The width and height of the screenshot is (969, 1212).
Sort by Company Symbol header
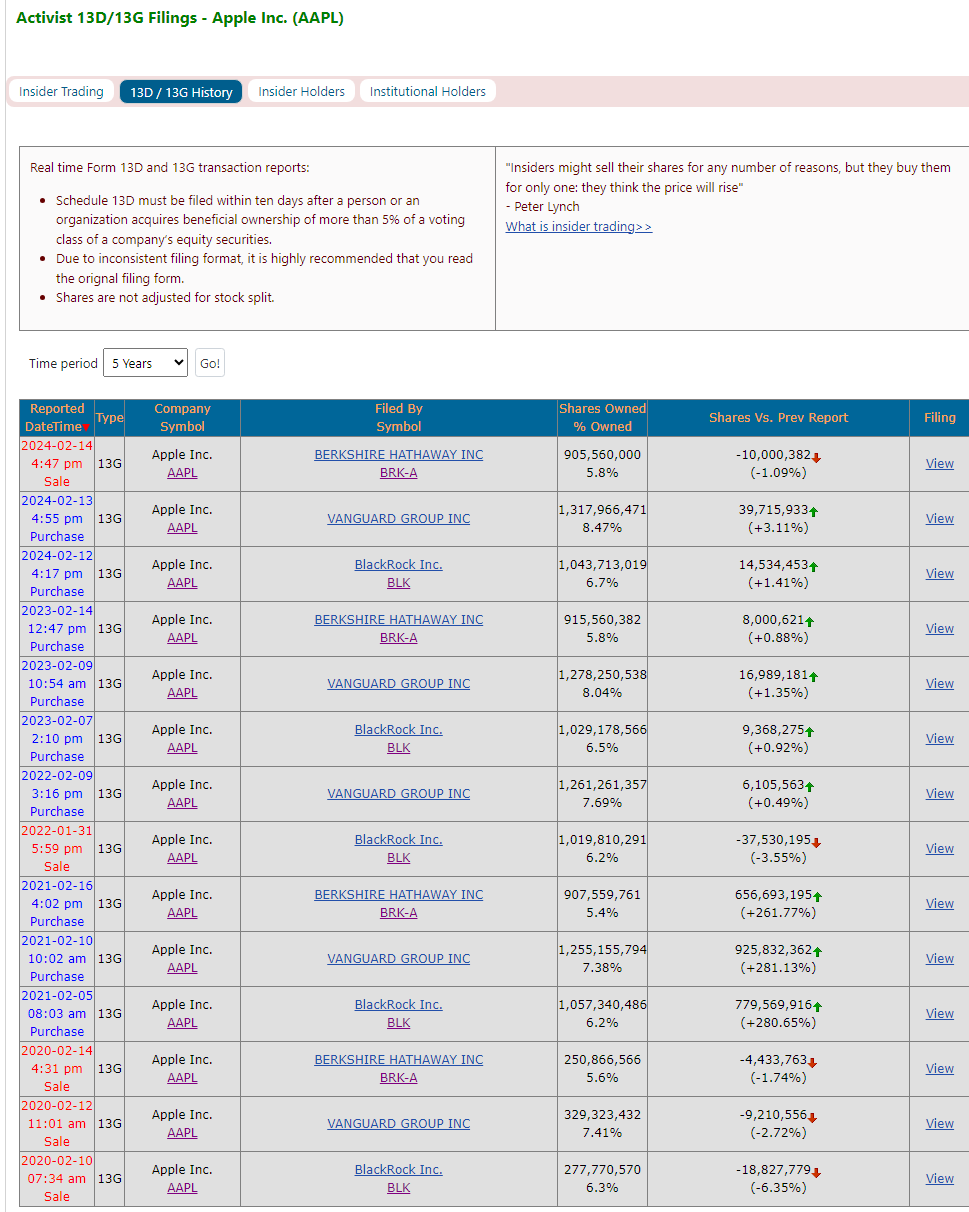point(182,418)
